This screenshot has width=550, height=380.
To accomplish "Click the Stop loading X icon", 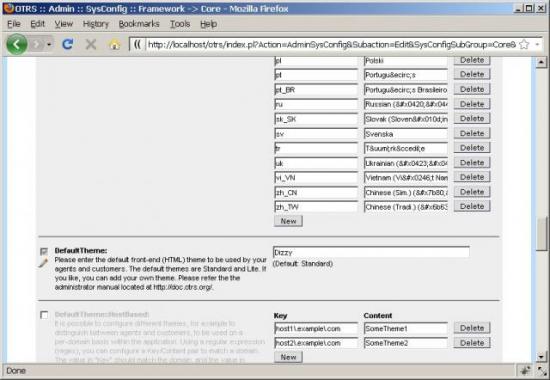I will click(91, 45).
